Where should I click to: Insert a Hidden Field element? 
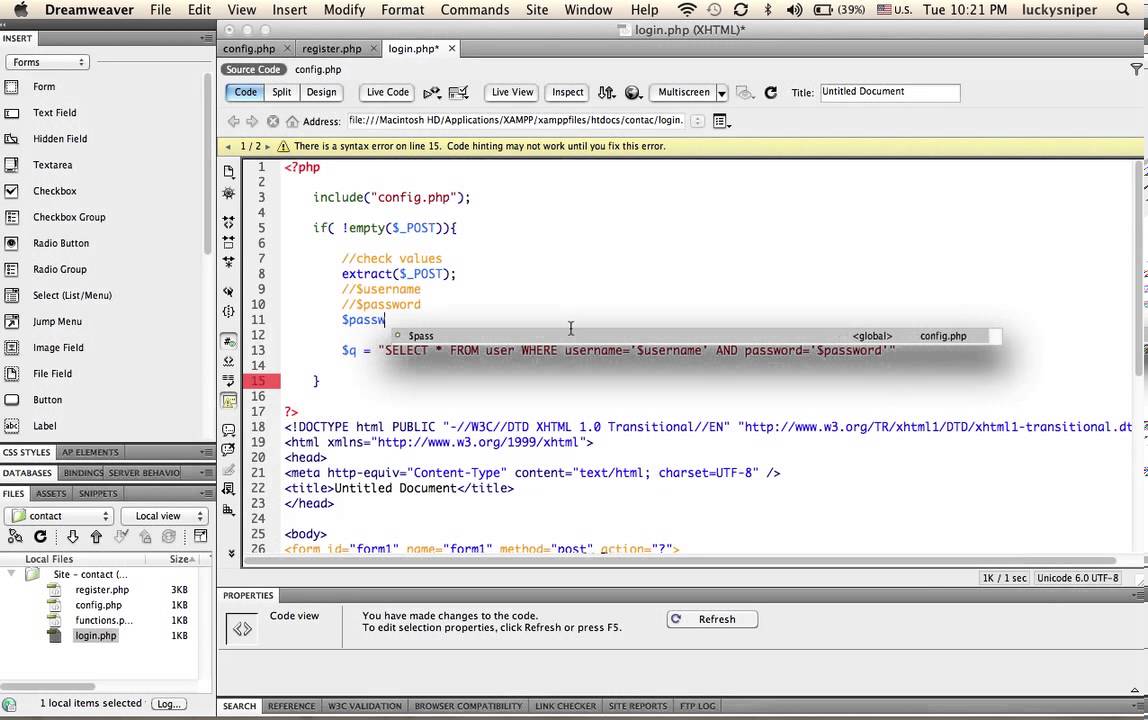click(59, 138)
